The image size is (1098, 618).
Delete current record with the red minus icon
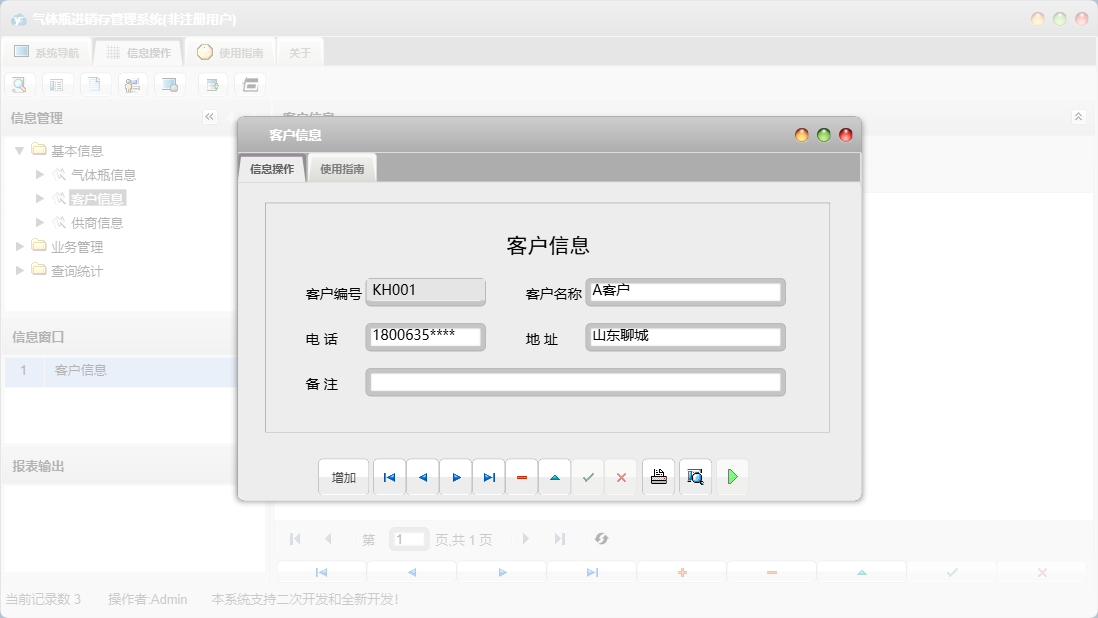pos(522,477)
